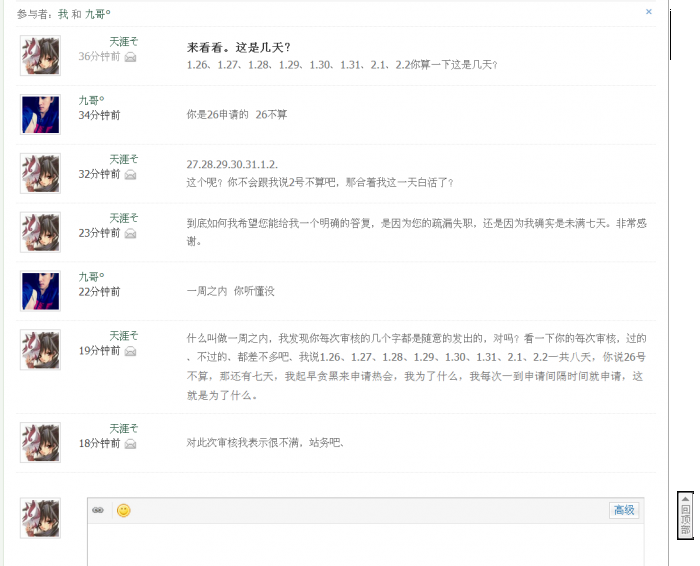Open 九哥 avatar on the 22分钟前 message
Viewport: 700px width, 566px height.
(40, 291)
